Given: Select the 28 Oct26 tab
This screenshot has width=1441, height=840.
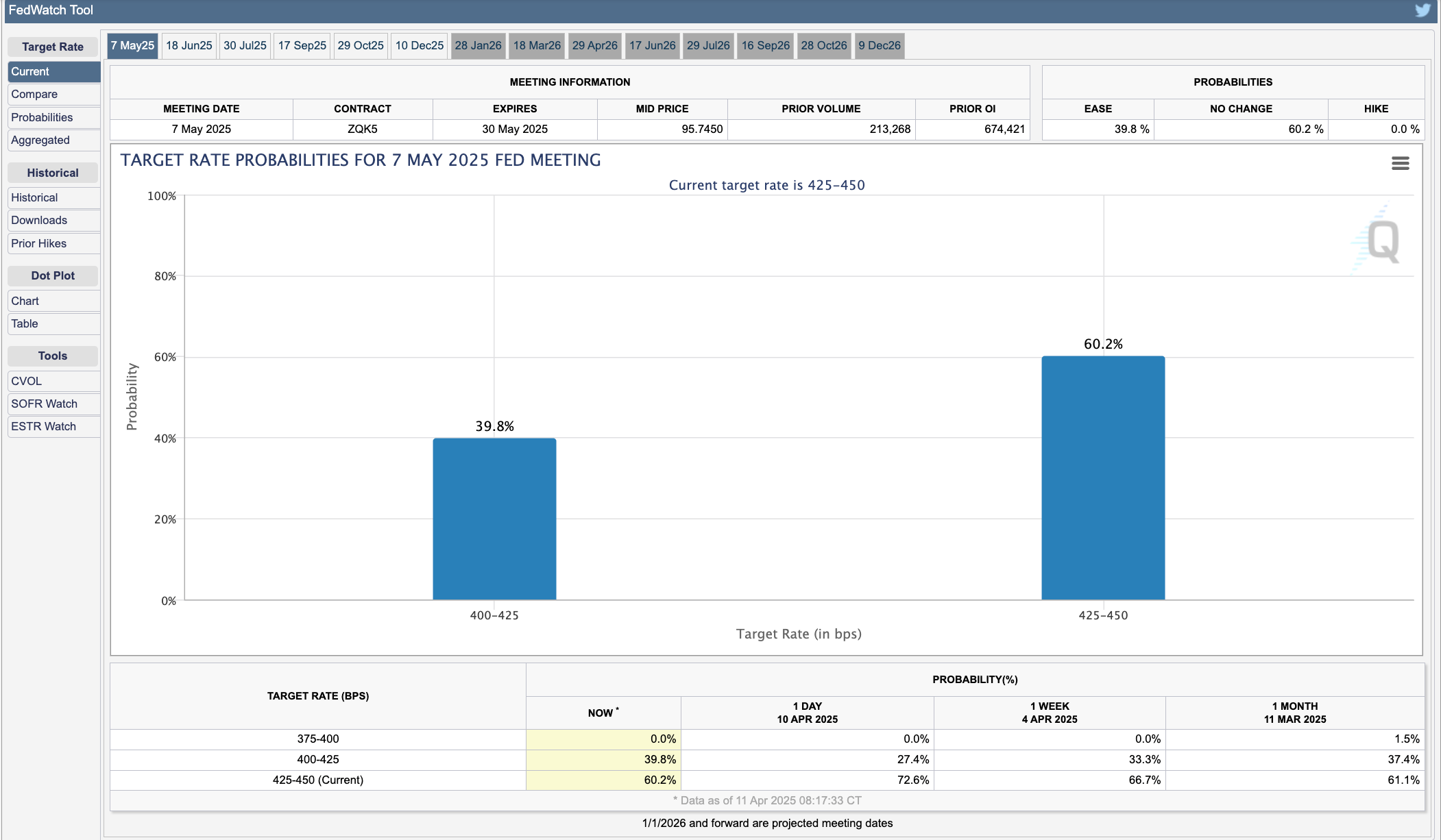Looking at the screenshot, I should point(824,46).
